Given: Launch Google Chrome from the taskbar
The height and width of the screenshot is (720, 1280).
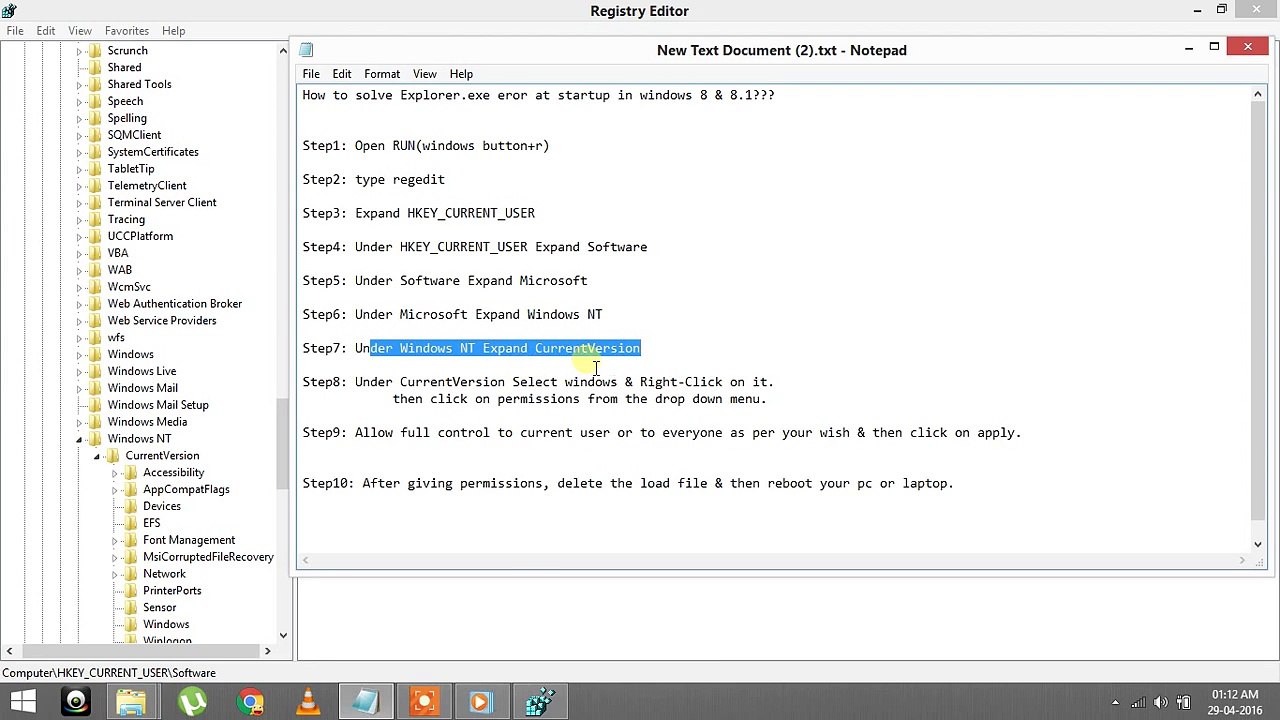Looking at the screenshot, I should pos(250,701).
